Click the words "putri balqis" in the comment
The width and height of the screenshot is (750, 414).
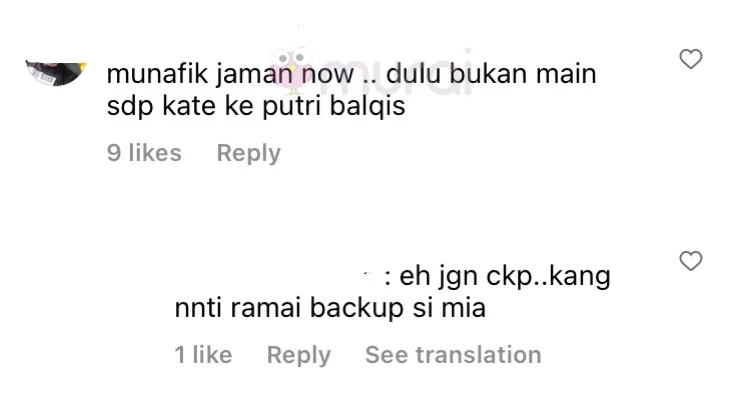click(x=333, y=106)
